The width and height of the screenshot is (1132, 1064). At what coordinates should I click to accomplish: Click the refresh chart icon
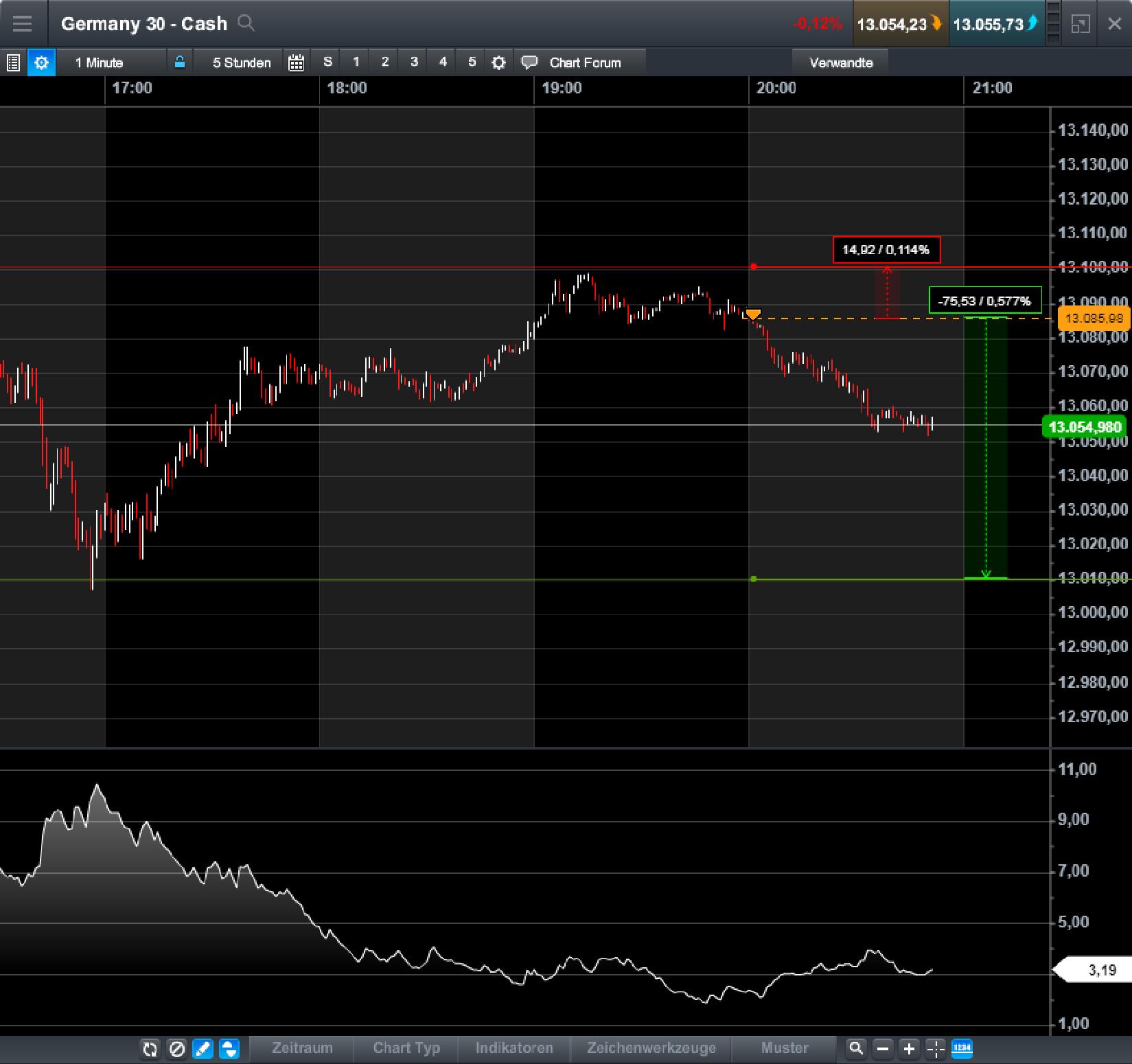[x=150, y=1049]
